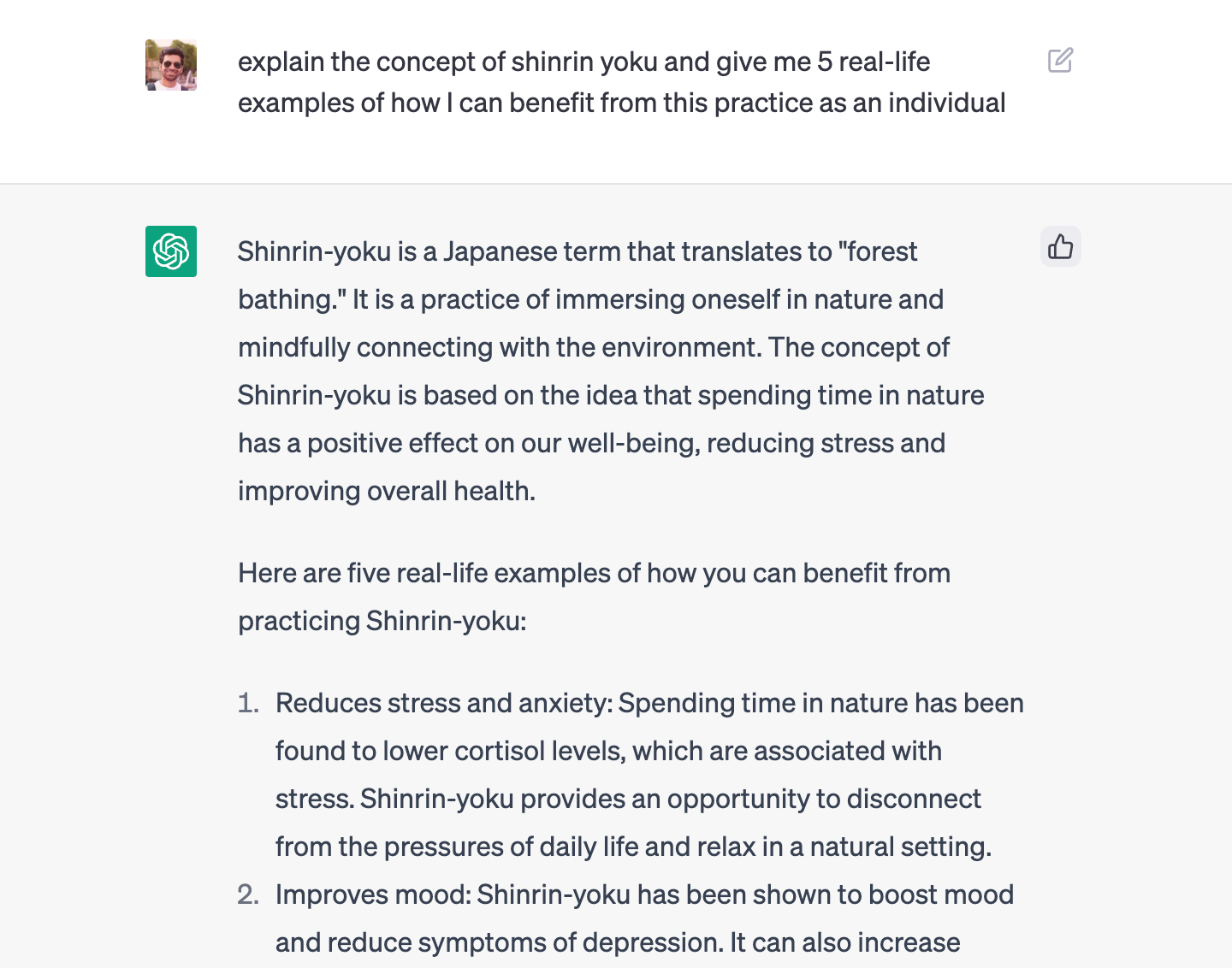Click the user profile photo avatar
This screenshot has height=968, width=1232.
pyautogui.click(x=171, y=65)
